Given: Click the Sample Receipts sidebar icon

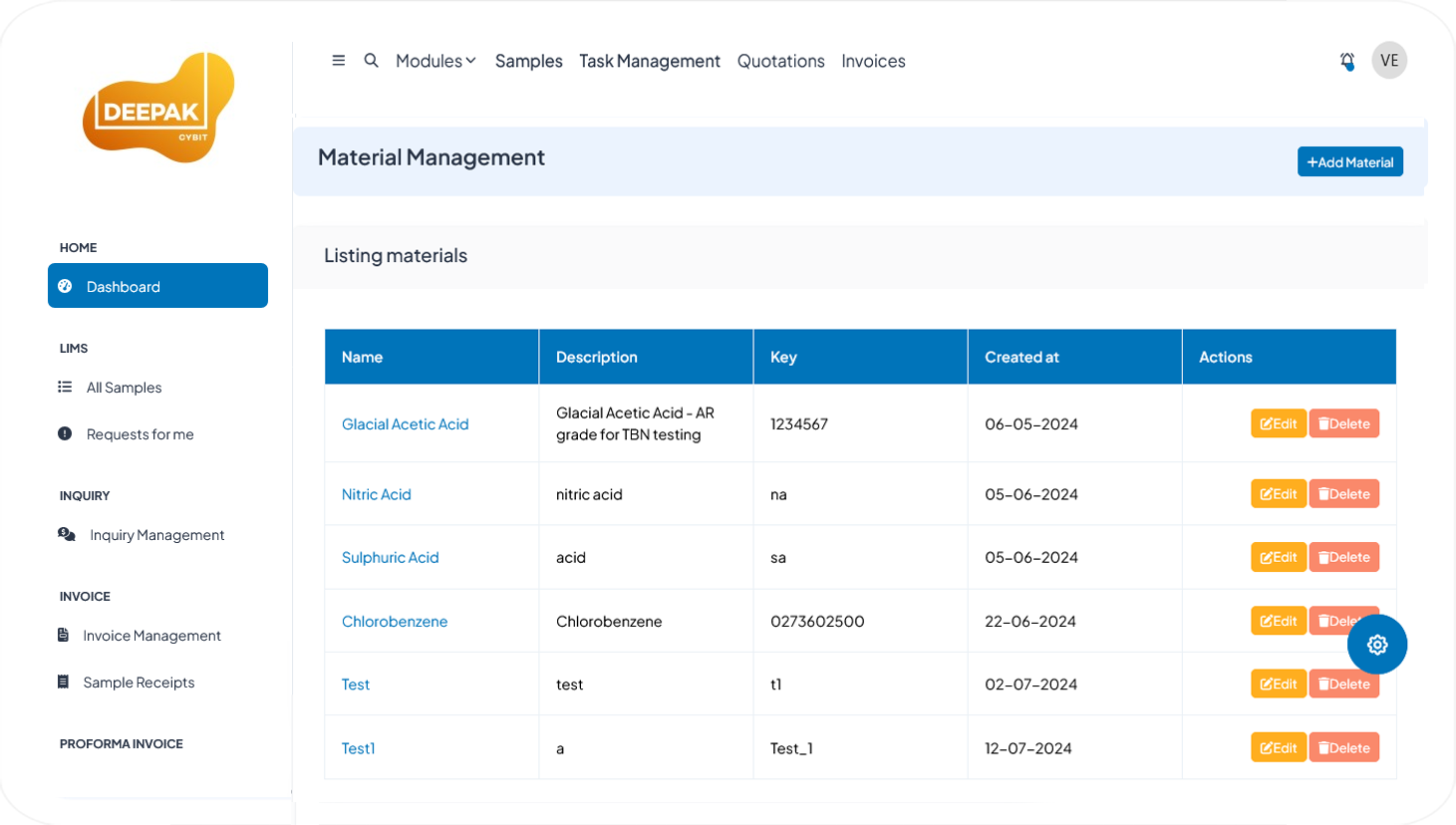Looking at the screenshot, I should [x=64, y=683].
